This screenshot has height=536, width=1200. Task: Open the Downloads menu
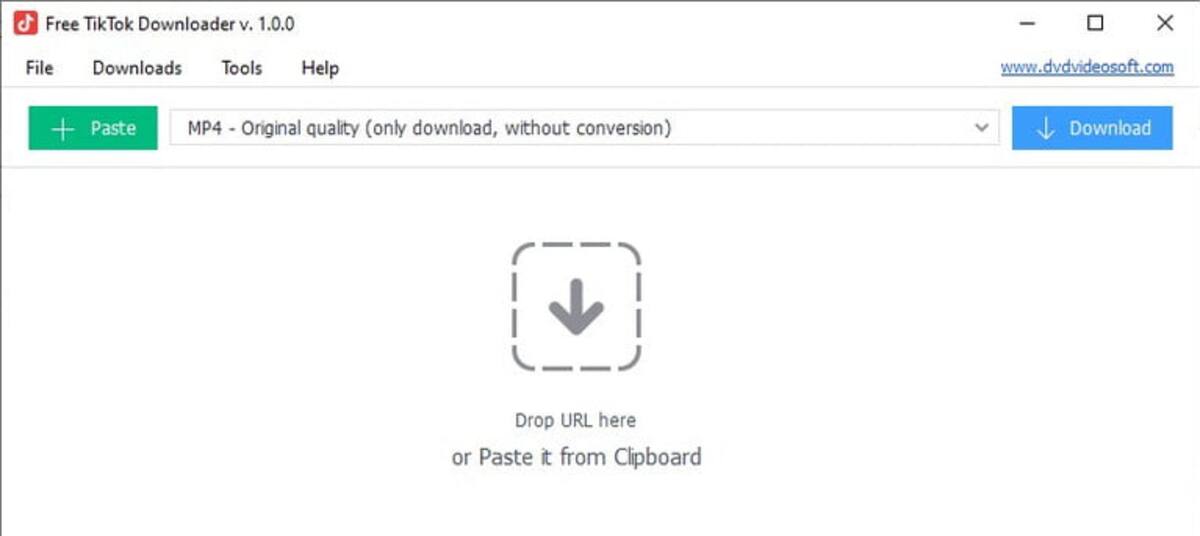(137, 68)
